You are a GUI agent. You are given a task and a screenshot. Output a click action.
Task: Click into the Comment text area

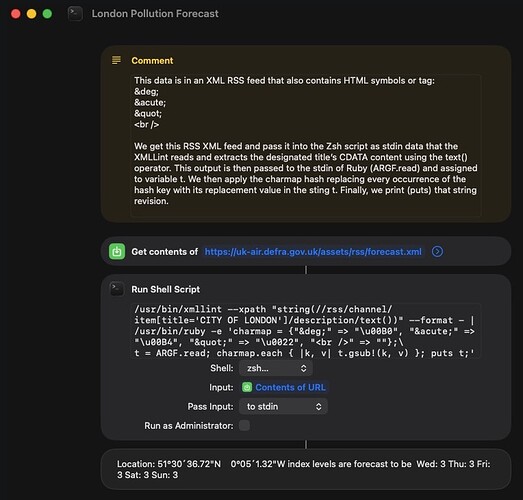305,146
